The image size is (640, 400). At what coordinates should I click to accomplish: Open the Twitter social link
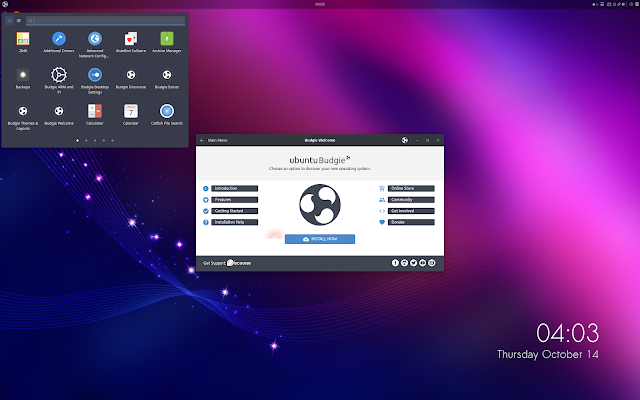click(413, 263)
